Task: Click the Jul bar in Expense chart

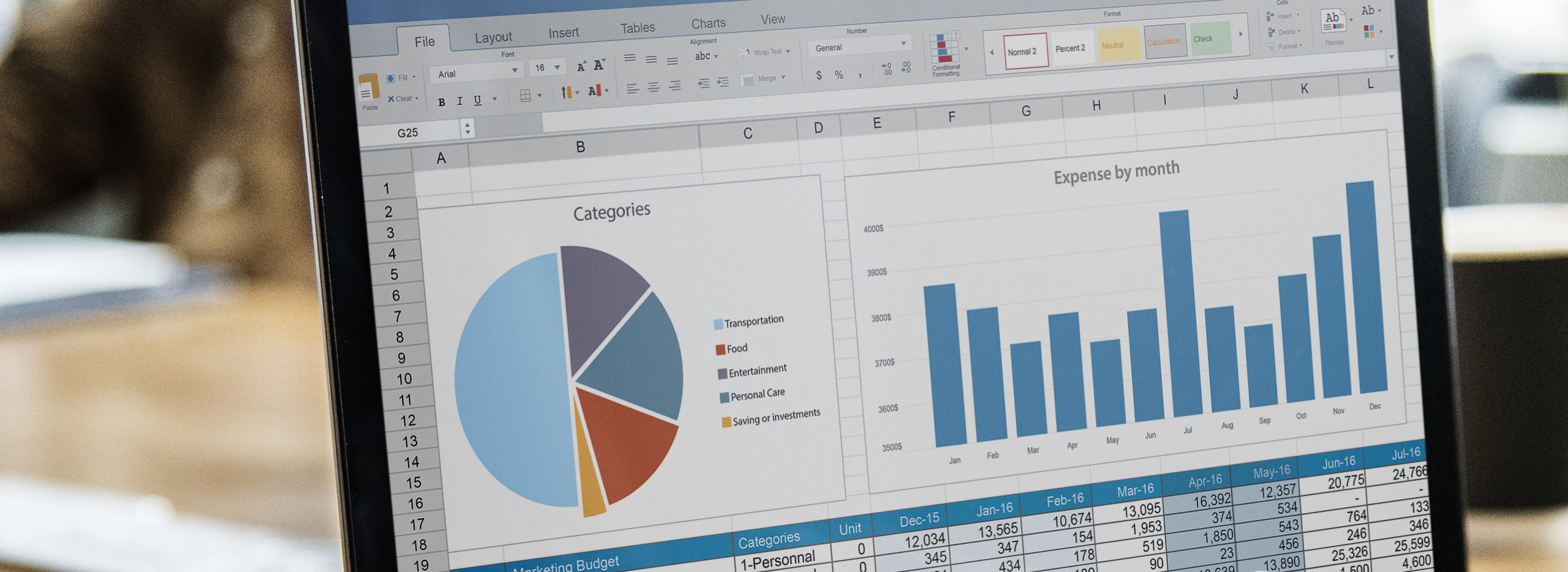Action: tap(1180, 312)
